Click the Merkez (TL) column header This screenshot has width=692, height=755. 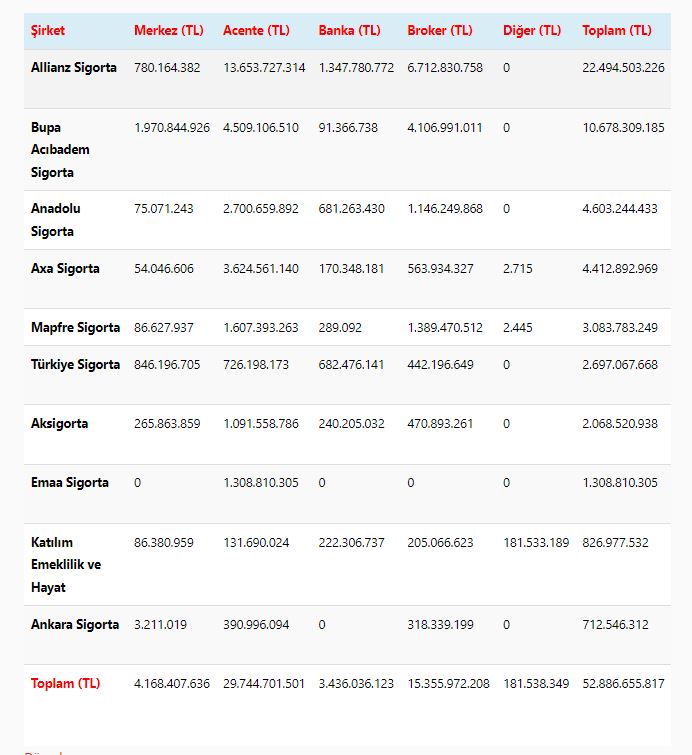[x=168, y=30]
